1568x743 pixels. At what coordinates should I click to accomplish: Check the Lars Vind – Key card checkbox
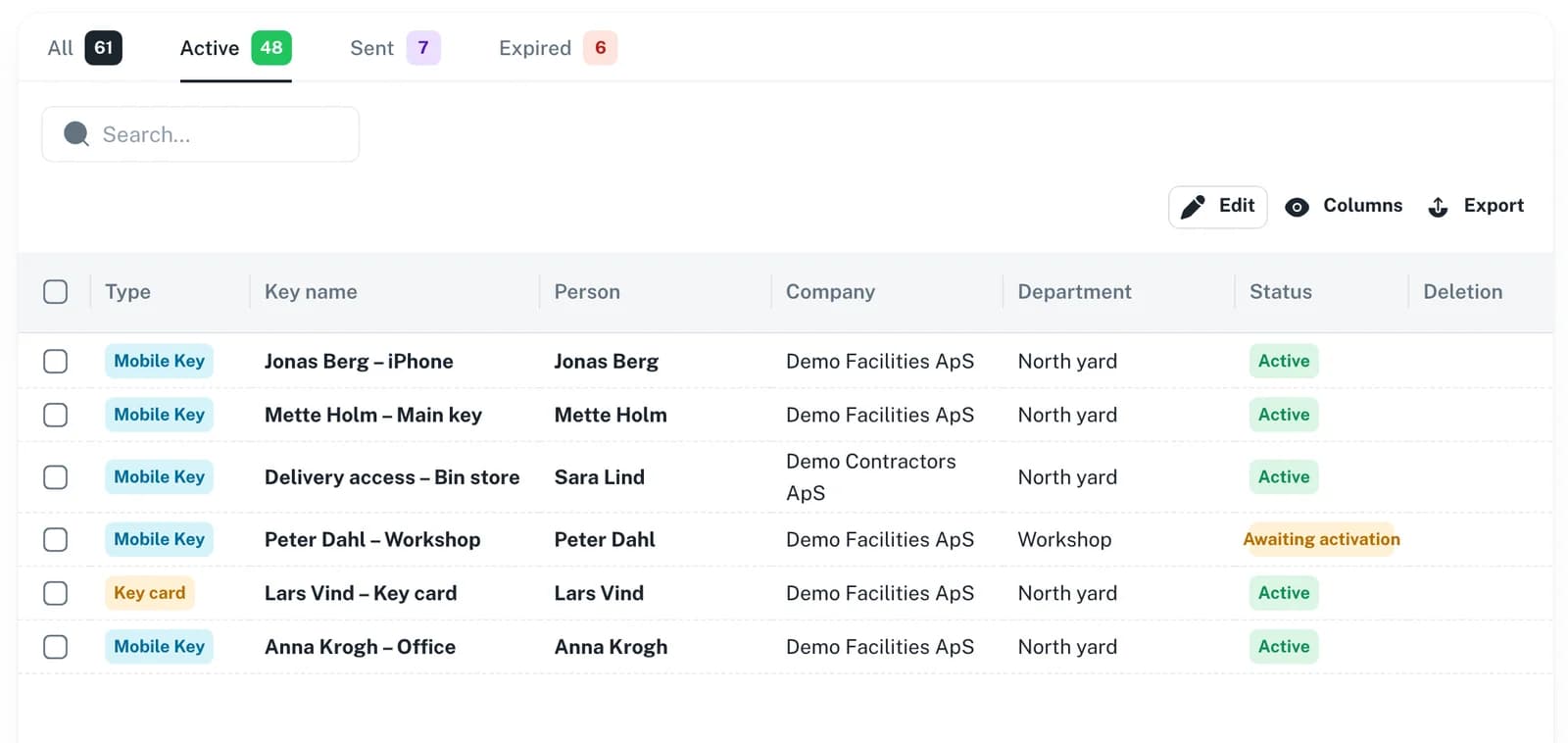pos(56,594)
